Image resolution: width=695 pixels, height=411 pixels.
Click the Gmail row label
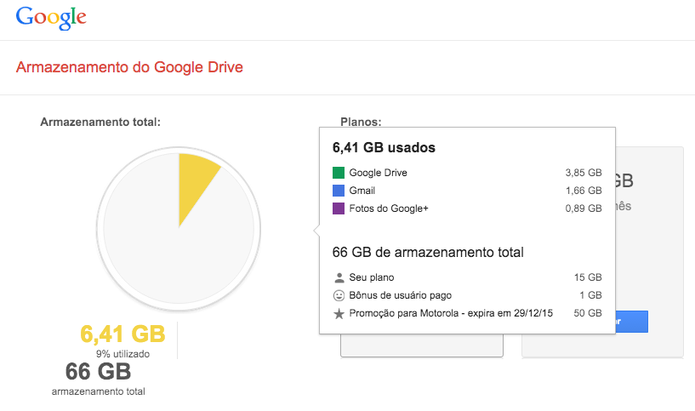pyautogui.click(x=362, y=190)
